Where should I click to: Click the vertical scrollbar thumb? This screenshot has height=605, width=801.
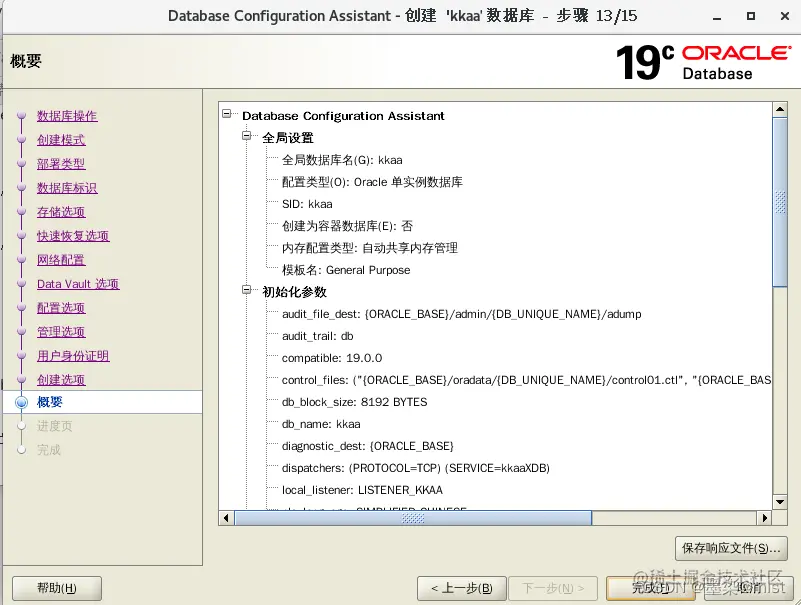point(780,202)
